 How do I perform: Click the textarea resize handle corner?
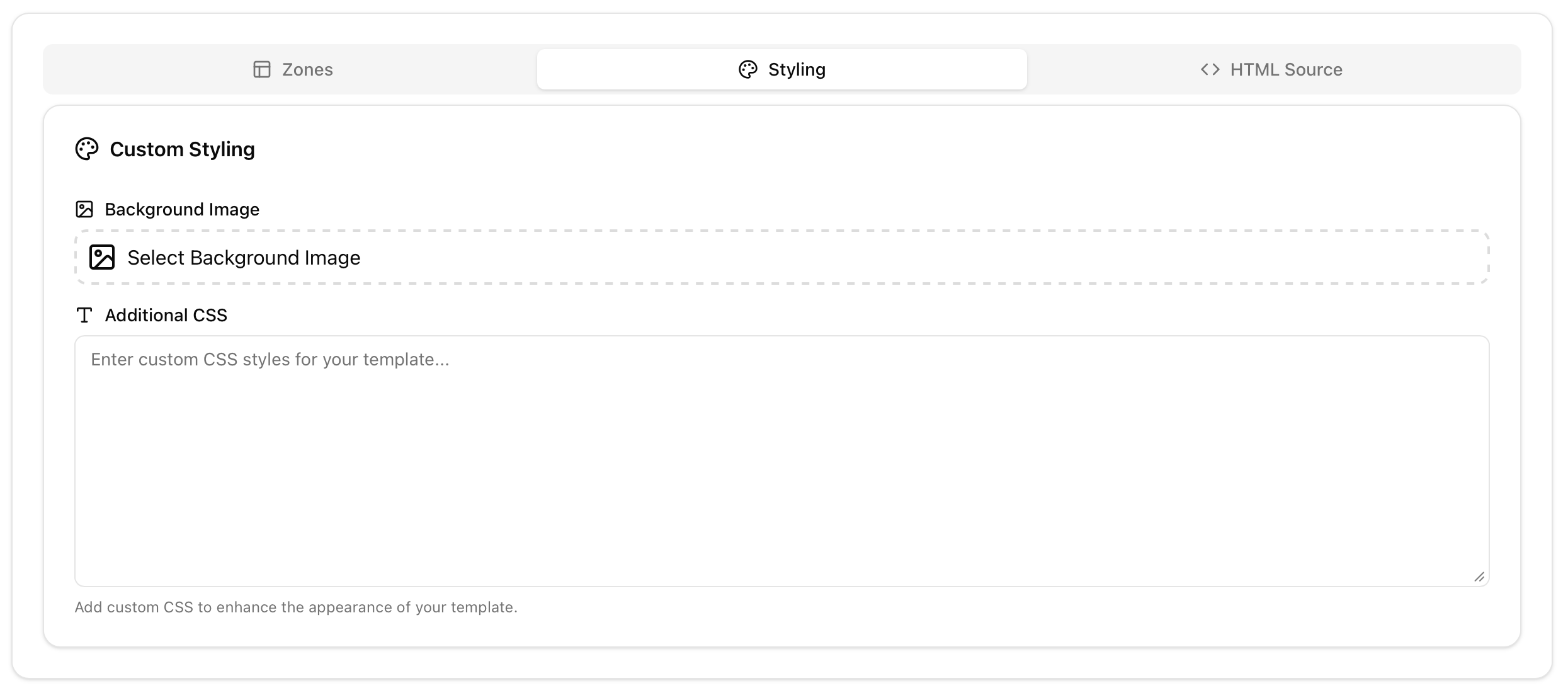1479,577
